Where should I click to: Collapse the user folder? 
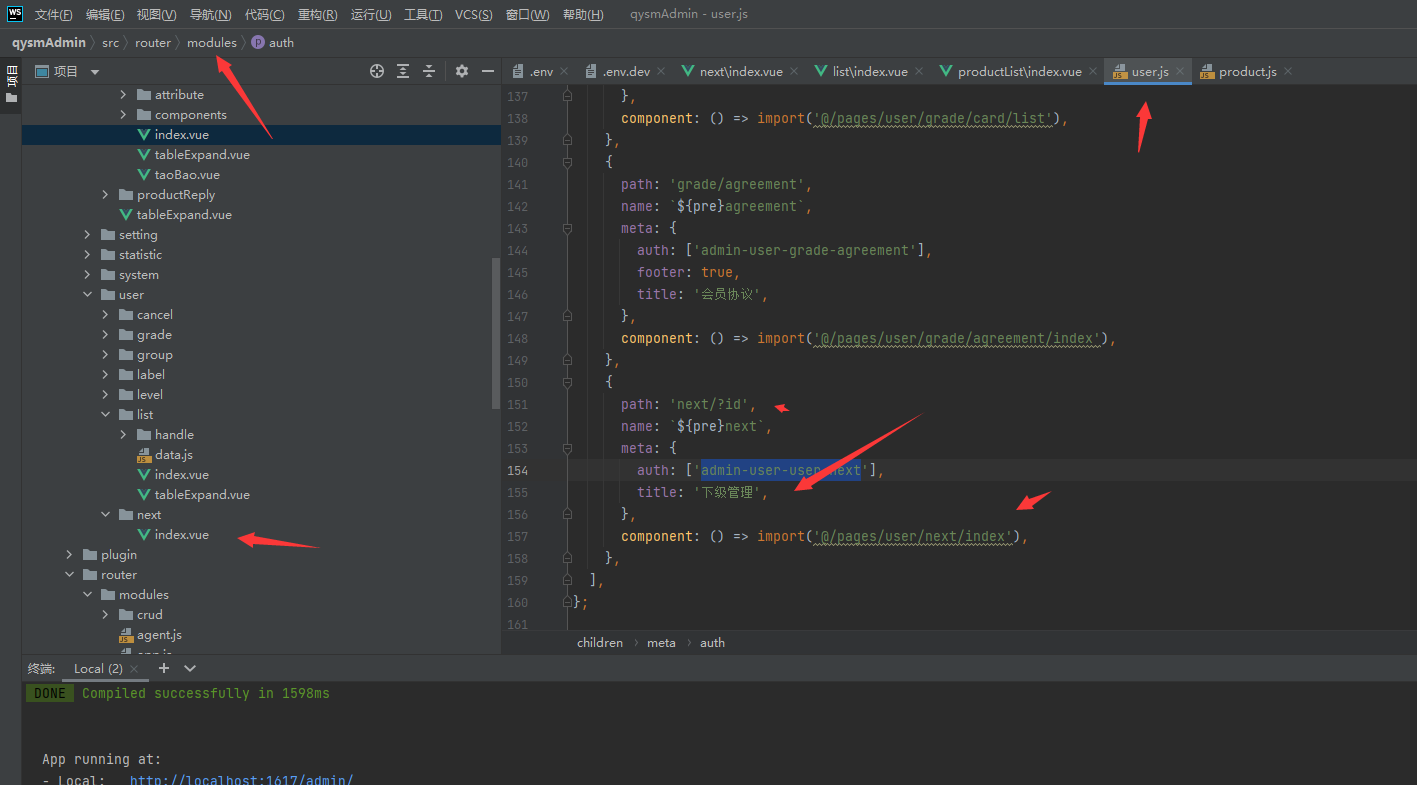88,295
